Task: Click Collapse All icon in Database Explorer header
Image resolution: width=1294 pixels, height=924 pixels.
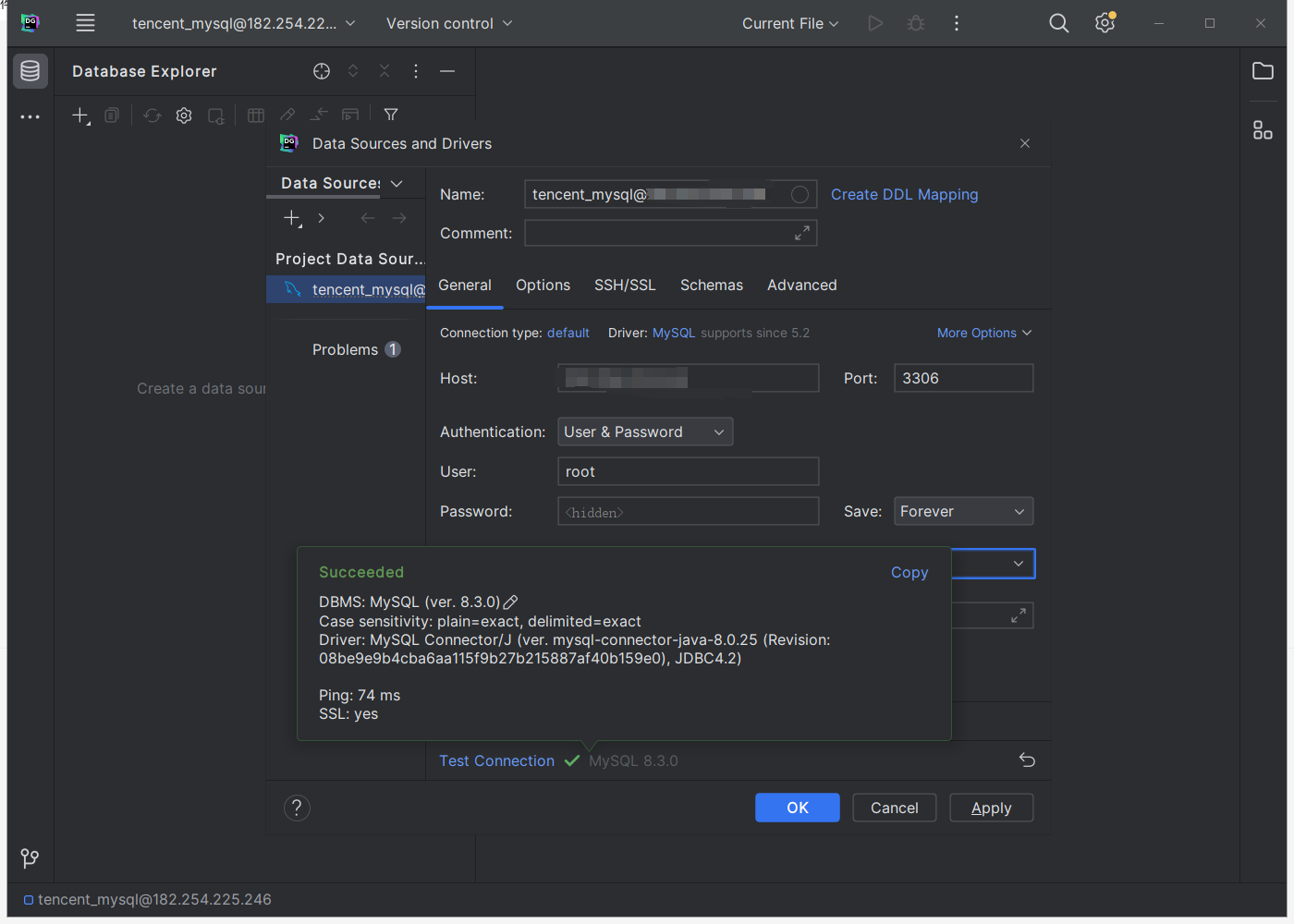Action: point(385,71)
